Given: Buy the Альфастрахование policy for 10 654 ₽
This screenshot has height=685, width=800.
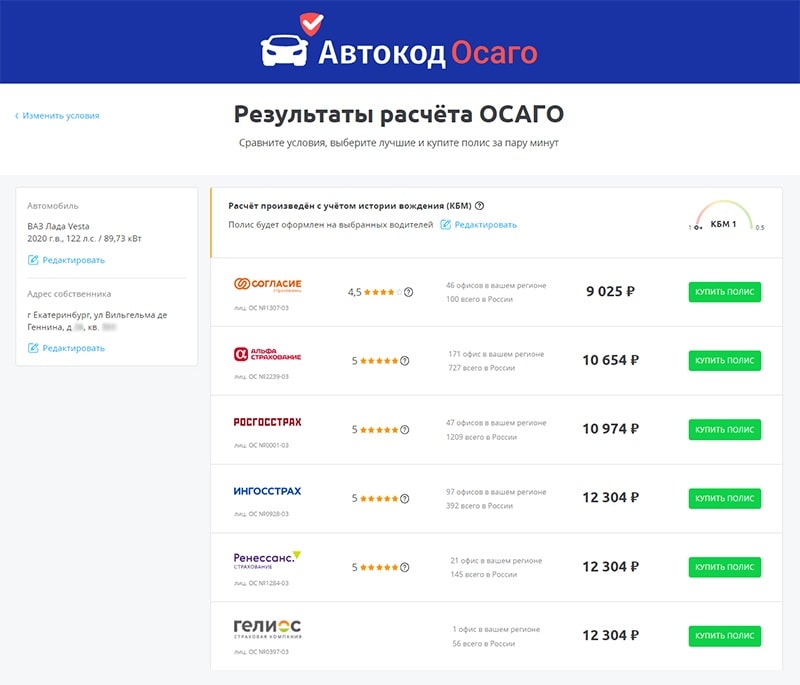Looking at the screenshot, I should pos(724,361).
